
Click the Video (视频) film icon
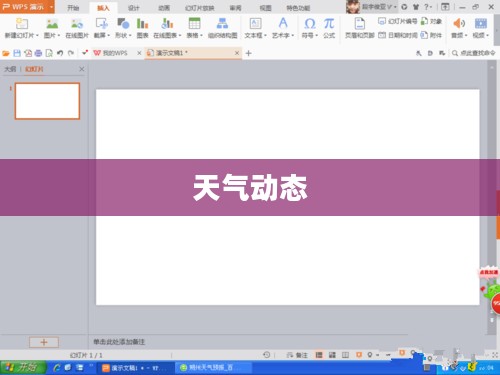pos(481,23)
